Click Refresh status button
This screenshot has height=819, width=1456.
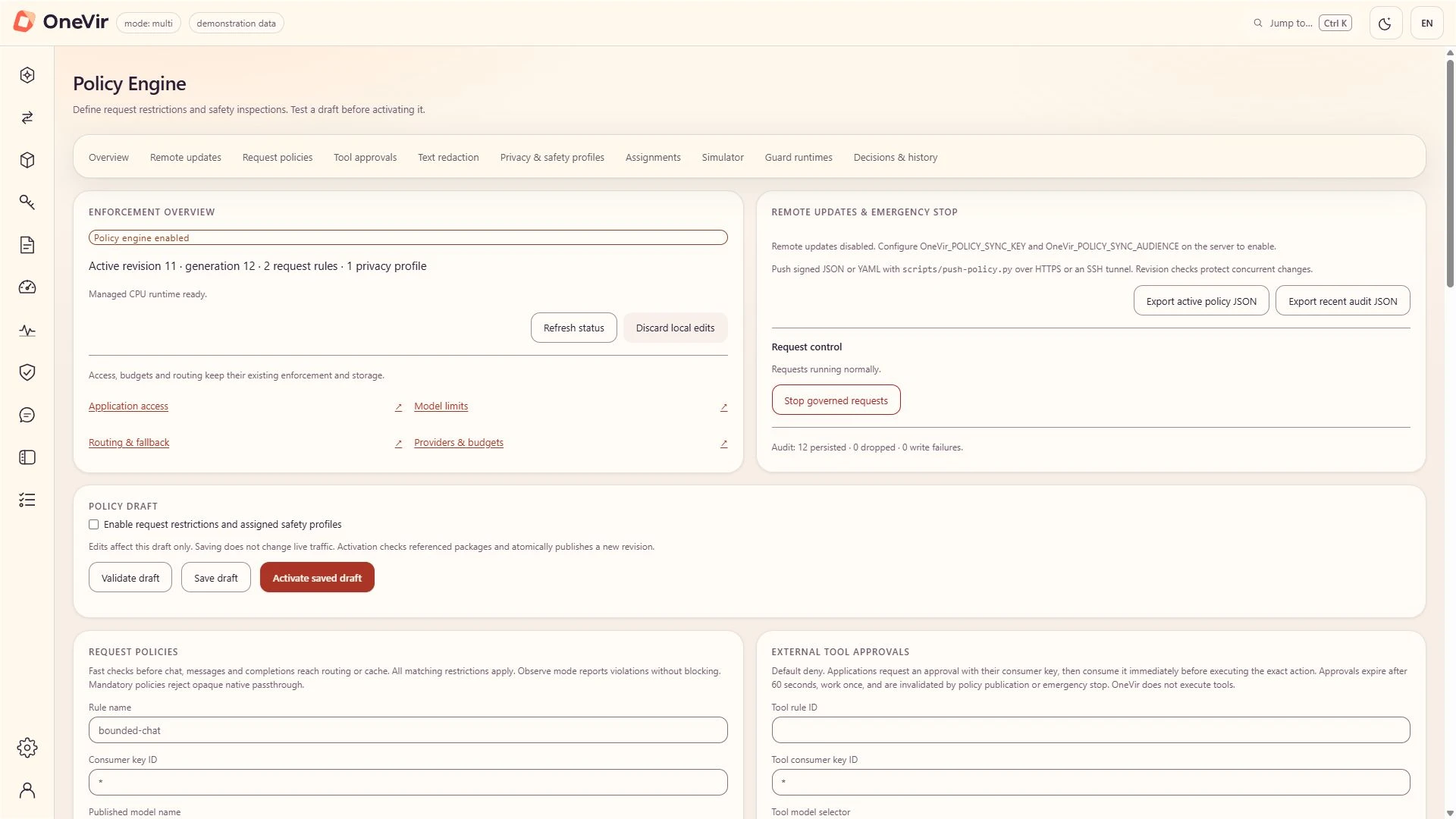574,328
